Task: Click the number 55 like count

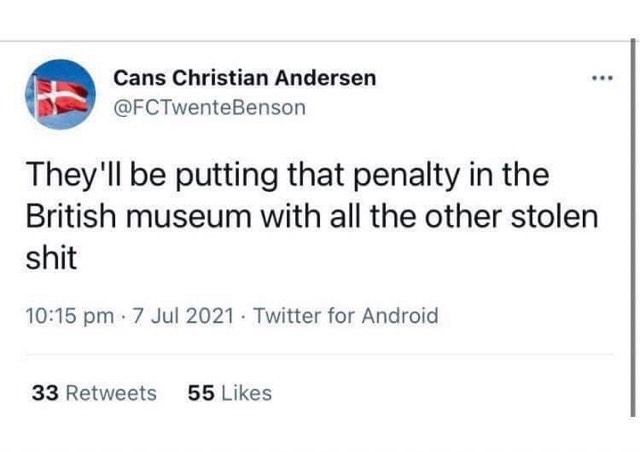Action: 201,393
